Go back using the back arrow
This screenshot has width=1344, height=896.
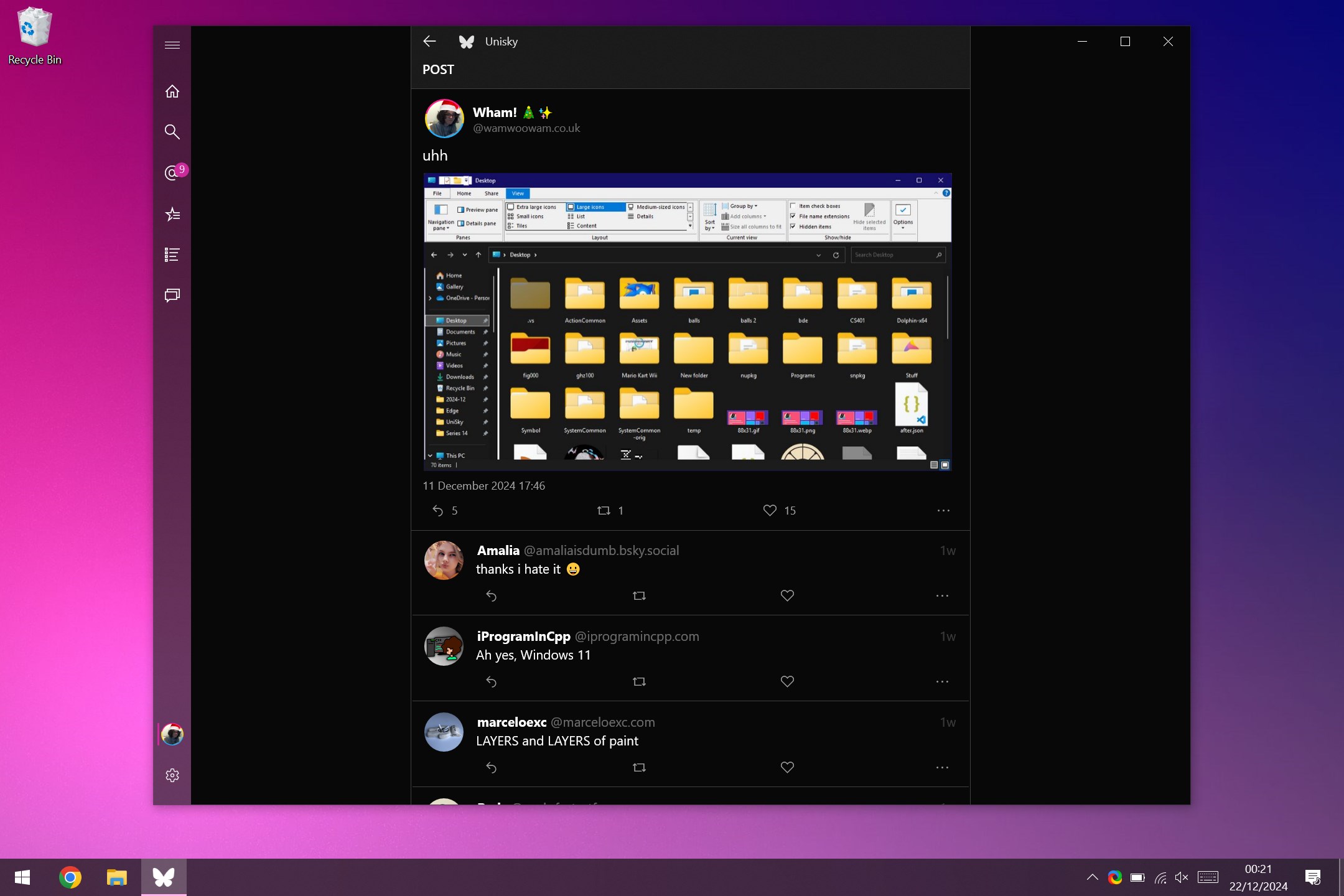pyautogui.click(x=429, y=41)
